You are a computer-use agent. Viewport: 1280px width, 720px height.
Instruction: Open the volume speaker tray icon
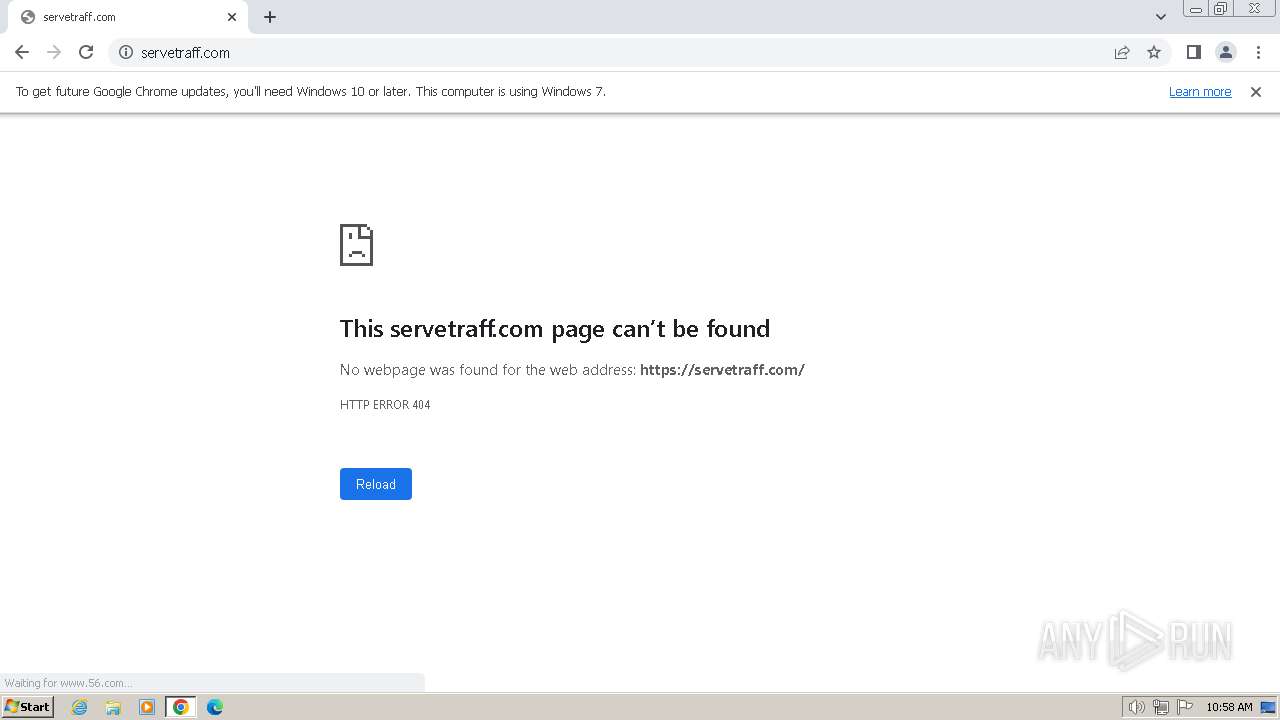click(x=1136, y=707)
